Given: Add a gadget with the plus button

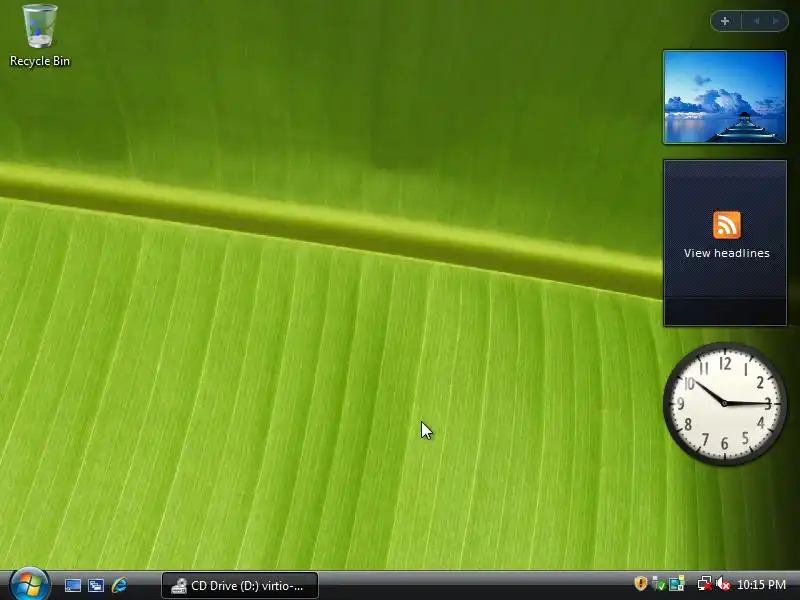Looking at the screenshot, I should click(x=725, y=21).
